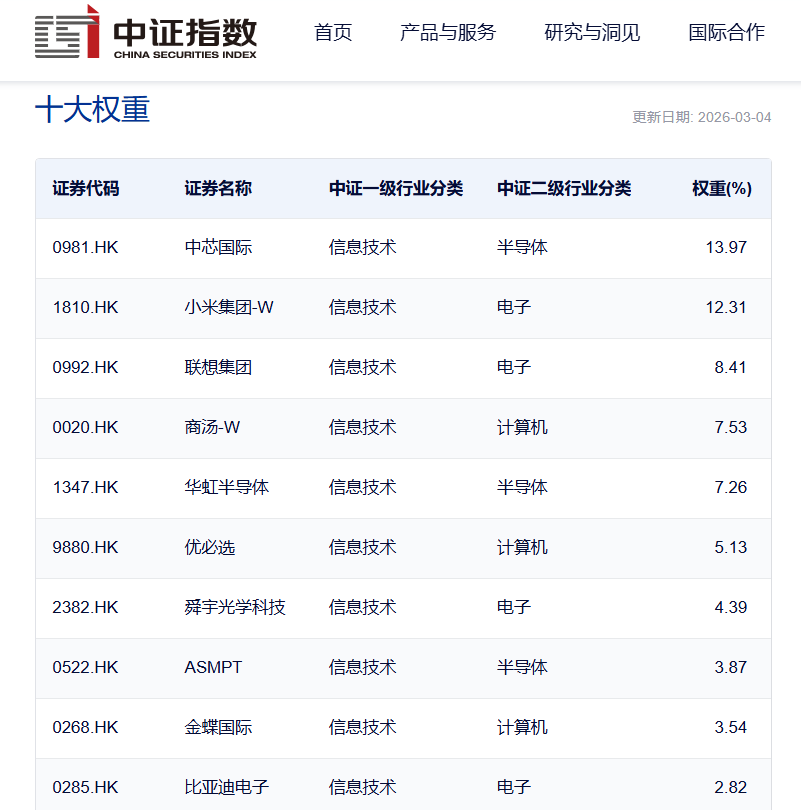
Task: Select code 9880.HK cell
Action: coord(85,547)
